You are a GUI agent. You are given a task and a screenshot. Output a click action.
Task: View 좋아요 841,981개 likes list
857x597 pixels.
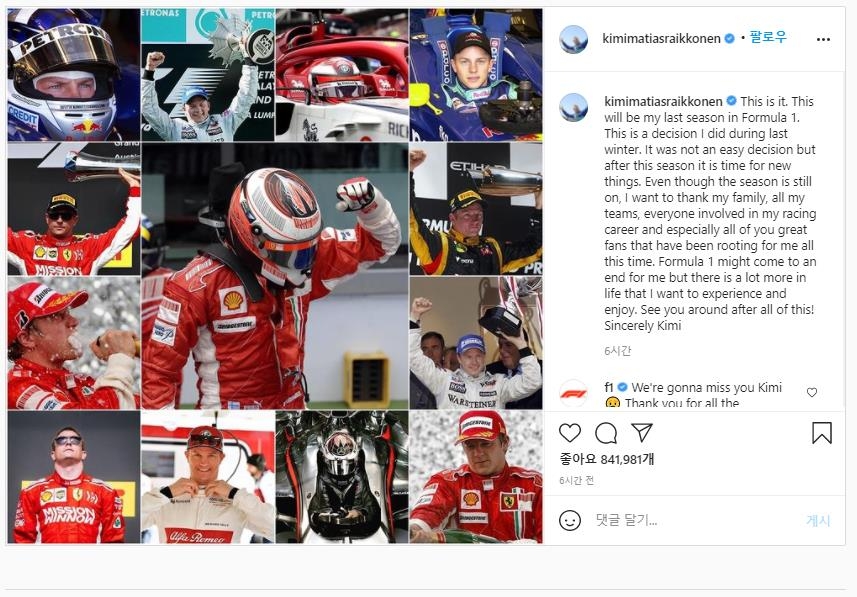click(x=607, y=459)
